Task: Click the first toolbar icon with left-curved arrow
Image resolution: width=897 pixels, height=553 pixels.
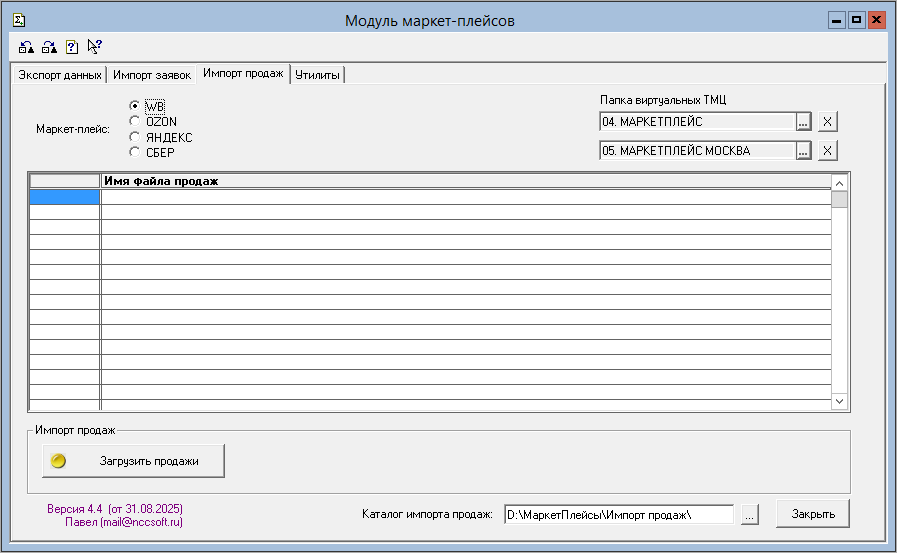Action: 27,47
